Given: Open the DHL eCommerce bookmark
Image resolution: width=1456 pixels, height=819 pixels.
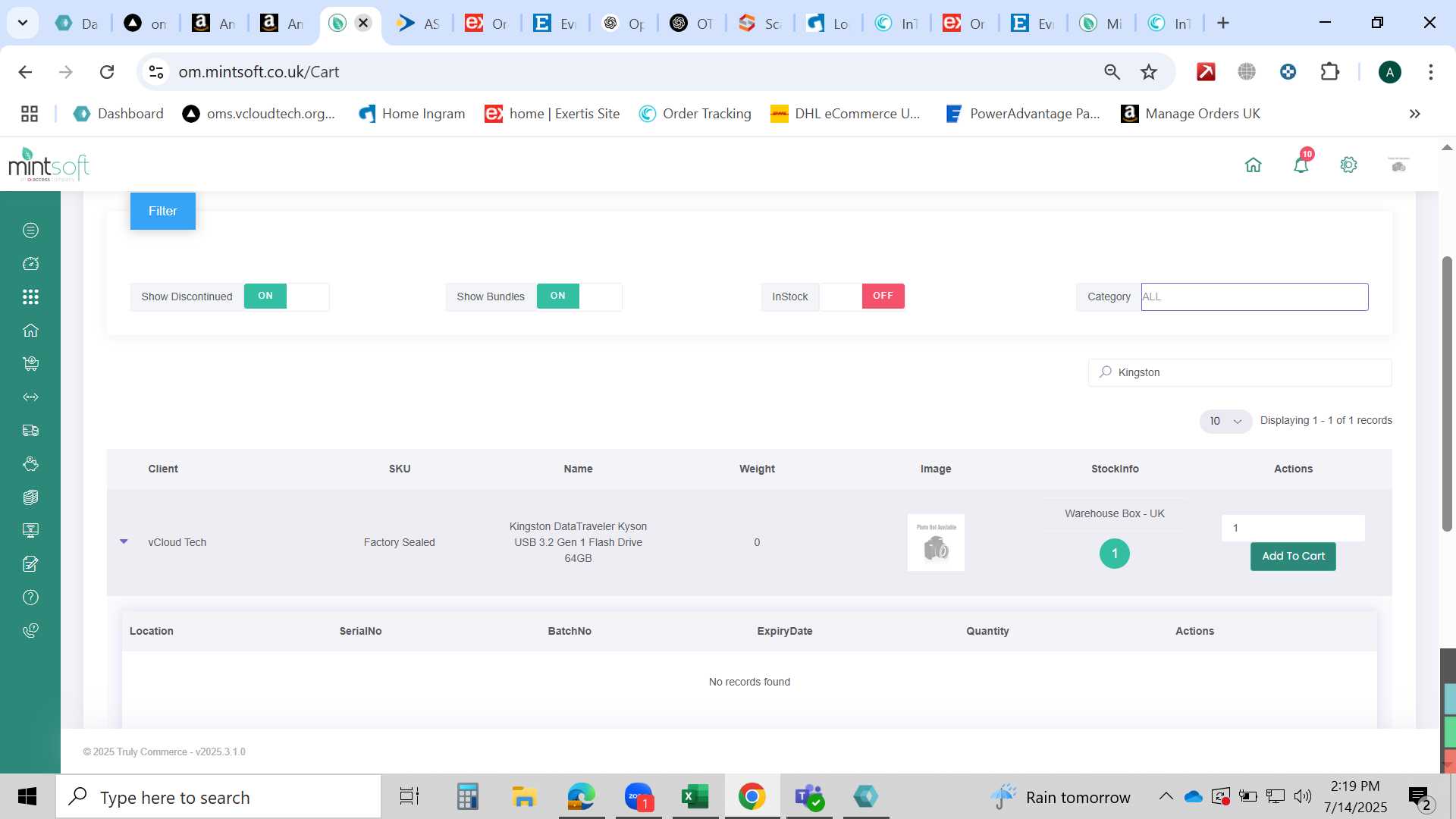Looking at the screenshot, I should 845,114.
